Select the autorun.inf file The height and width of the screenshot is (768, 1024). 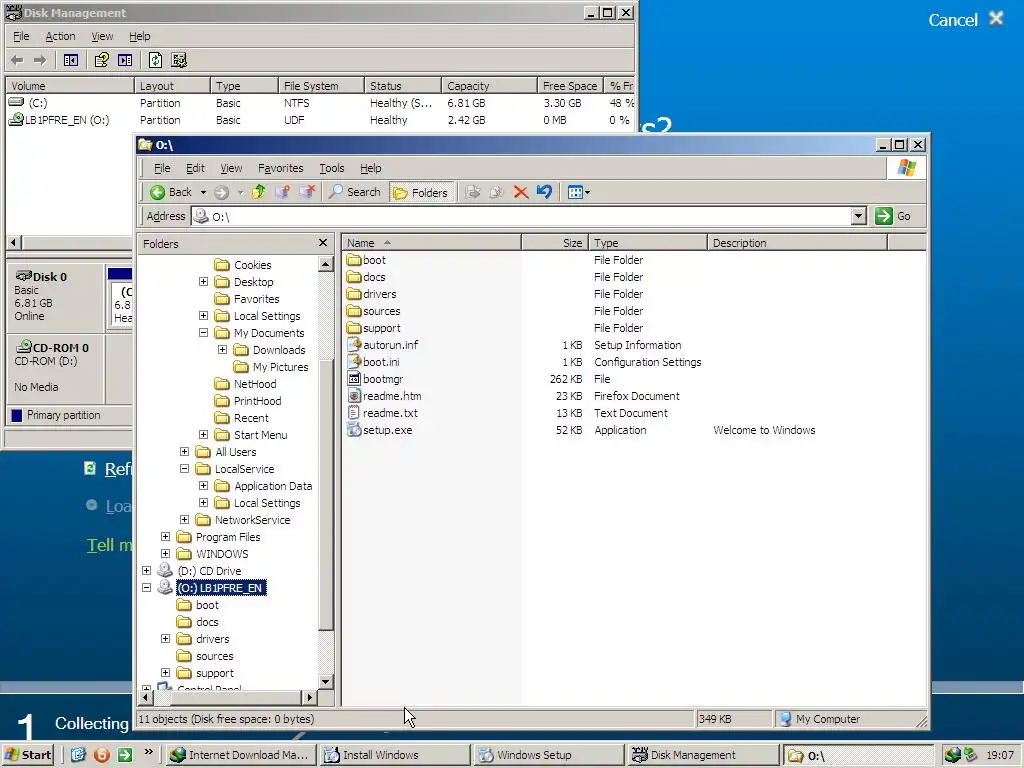pos(391,345)
